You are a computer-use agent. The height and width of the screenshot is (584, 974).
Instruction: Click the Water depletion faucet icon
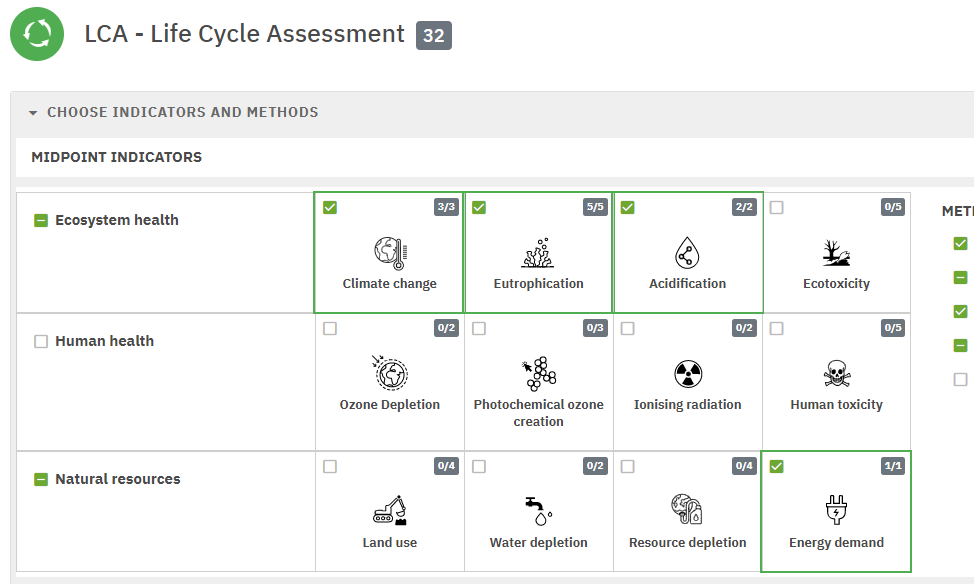(x=538, y=511)
